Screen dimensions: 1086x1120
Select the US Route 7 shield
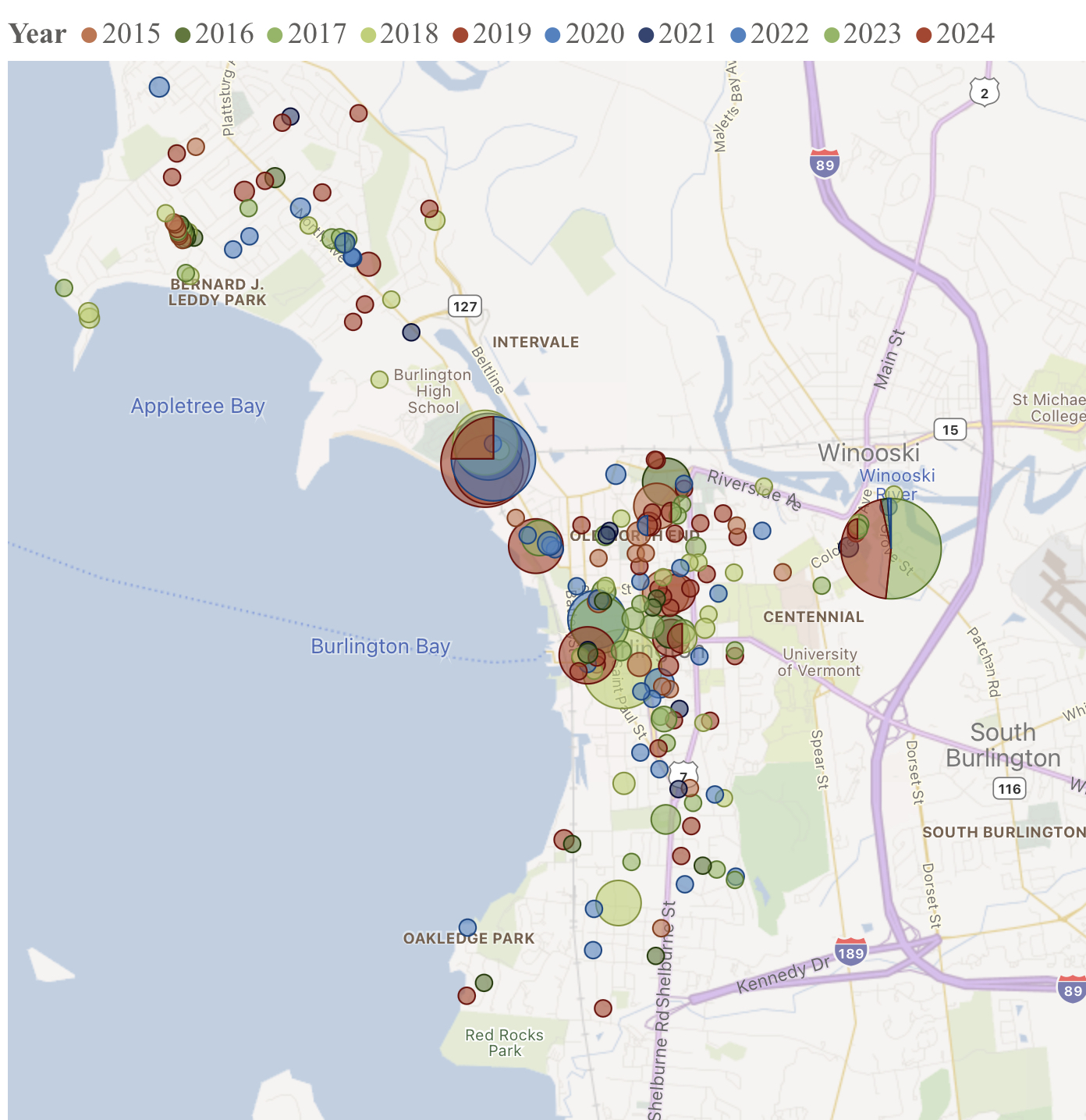(x=683, y=776)
